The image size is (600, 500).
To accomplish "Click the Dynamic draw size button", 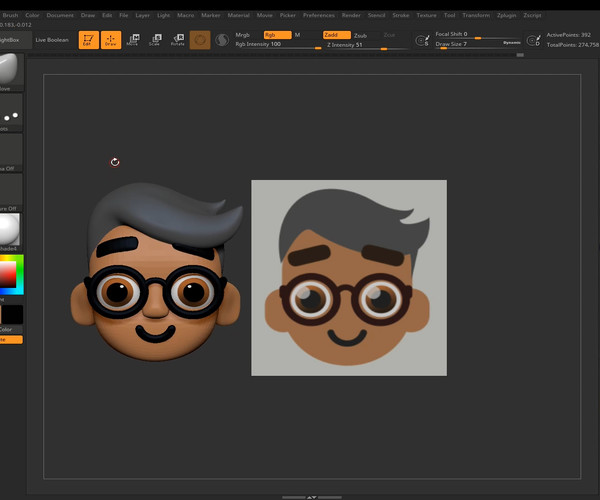I will click(x=511, y=44).
